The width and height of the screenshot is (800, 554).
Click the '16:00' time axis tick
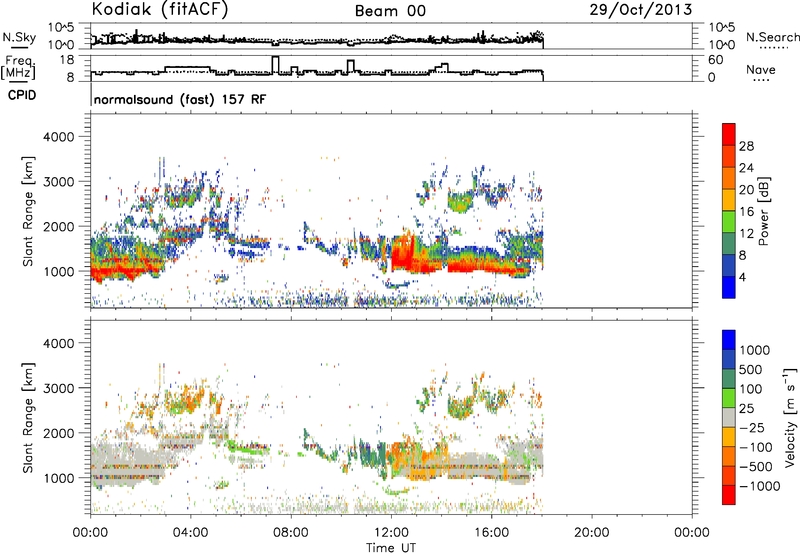pos(491,533)
